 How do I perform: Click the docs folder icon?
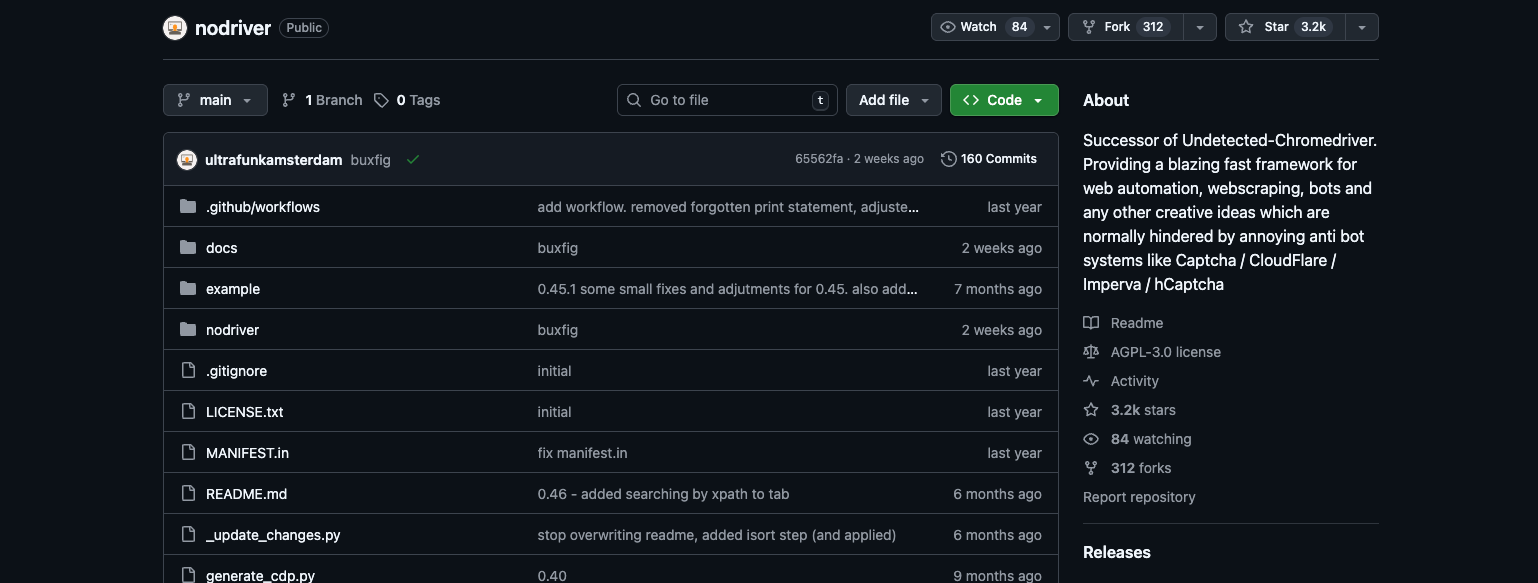[x=188, y=247]
